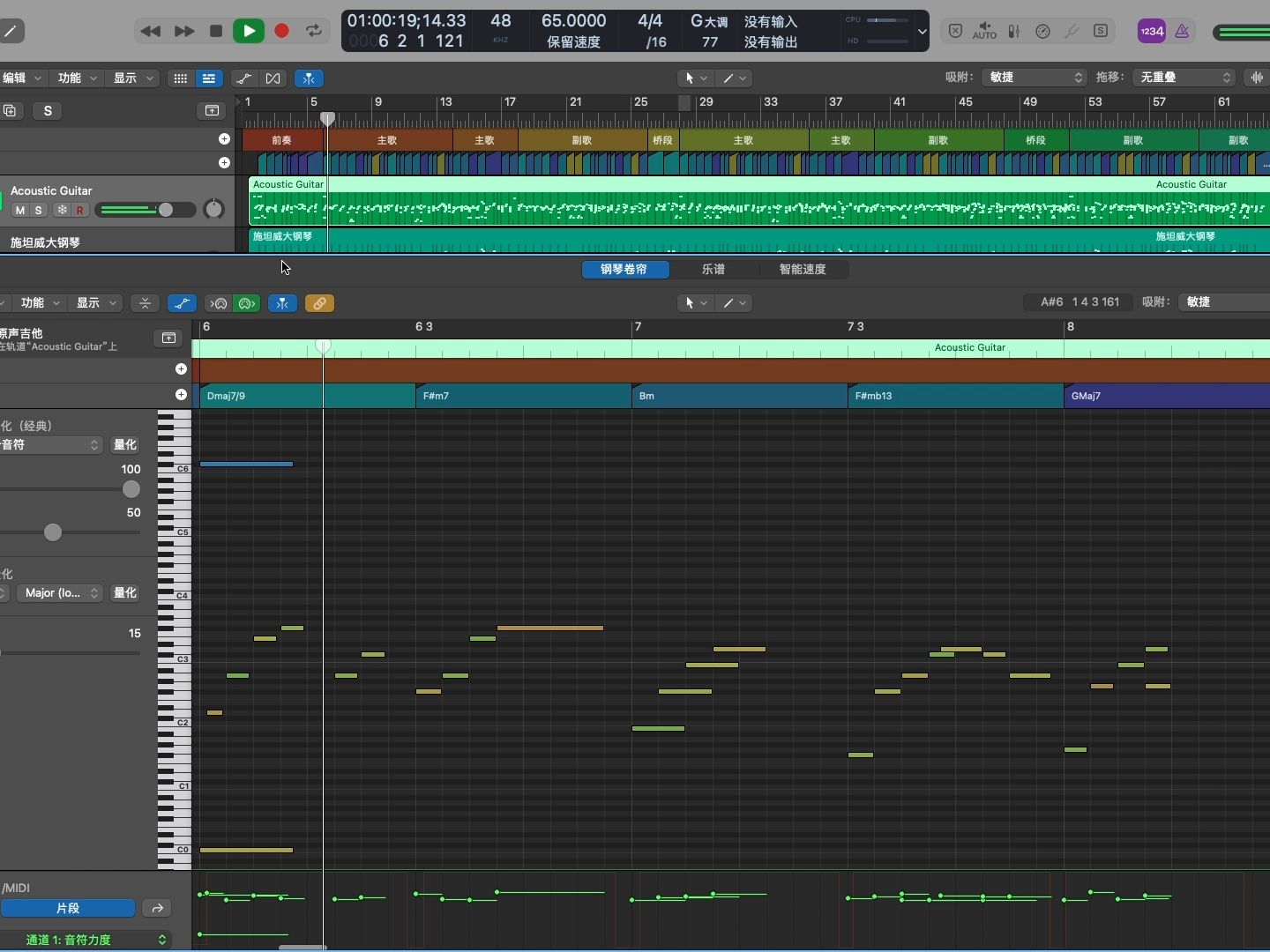The image size is (1270, 952).
Task: Select the 钢琴卷帘 tab
Action: (624, 270)
